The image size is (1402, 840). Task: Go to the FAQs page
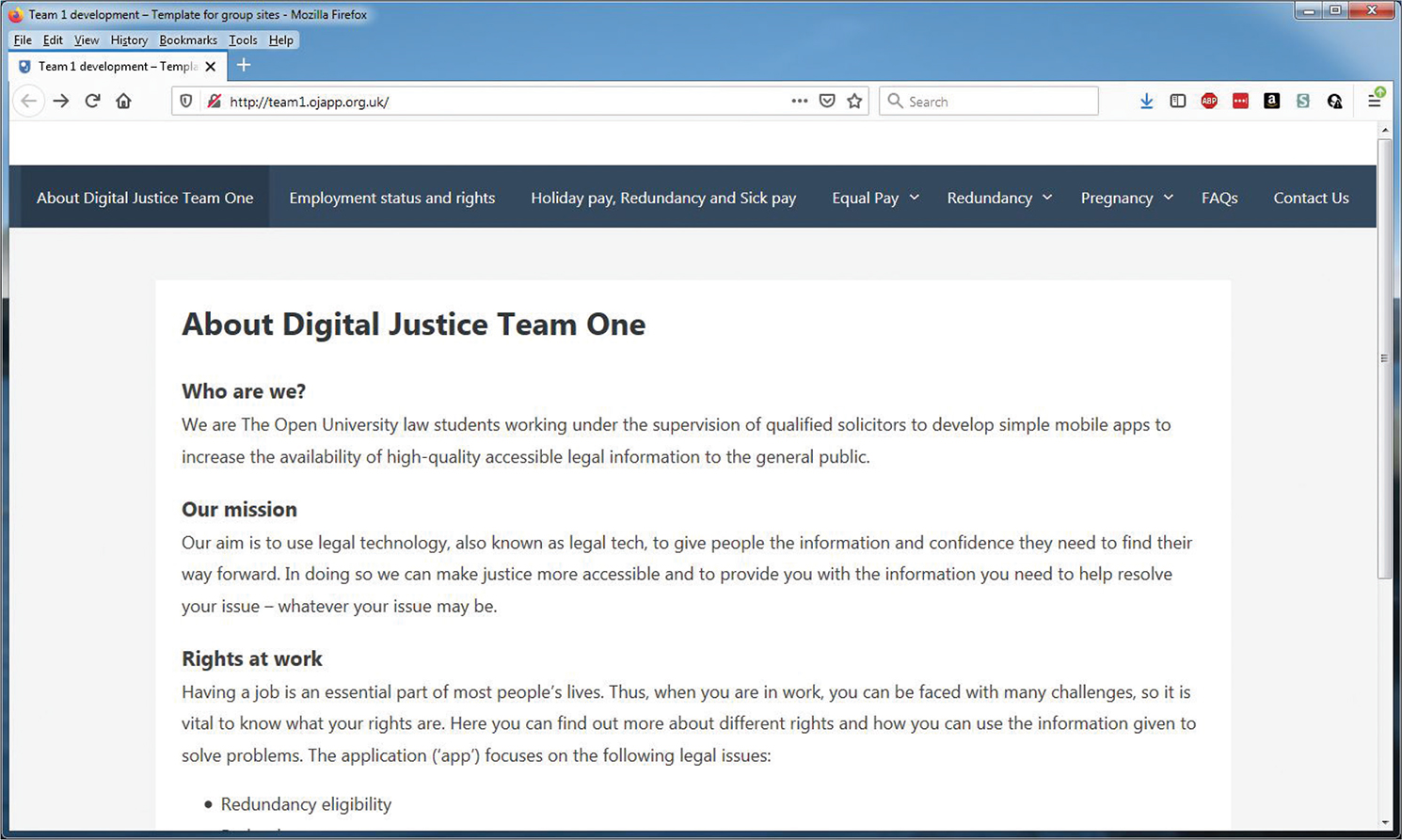(1219, 198)
